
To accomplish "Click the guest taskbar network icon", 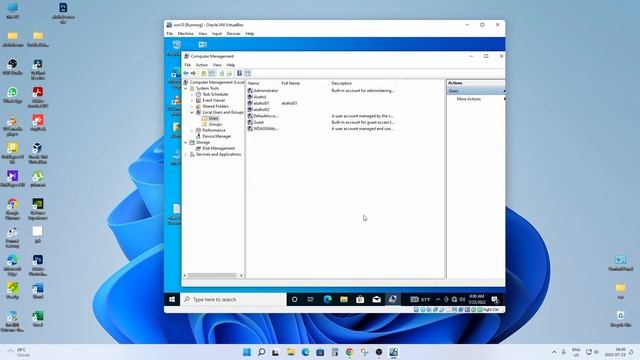I will 454,300.
